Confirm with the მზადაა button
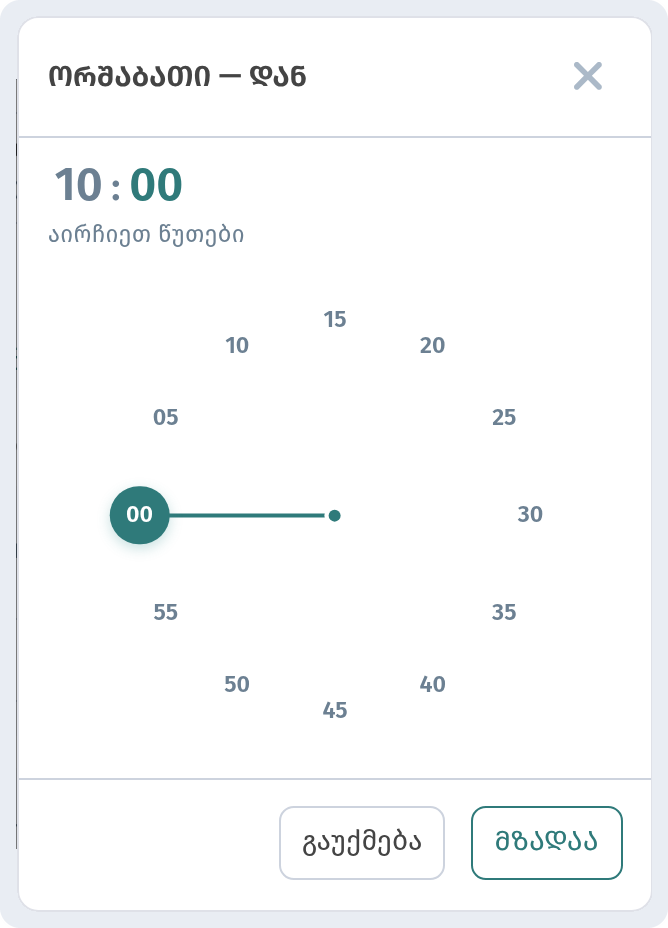668x928 pixels. [x=547, y=843]
